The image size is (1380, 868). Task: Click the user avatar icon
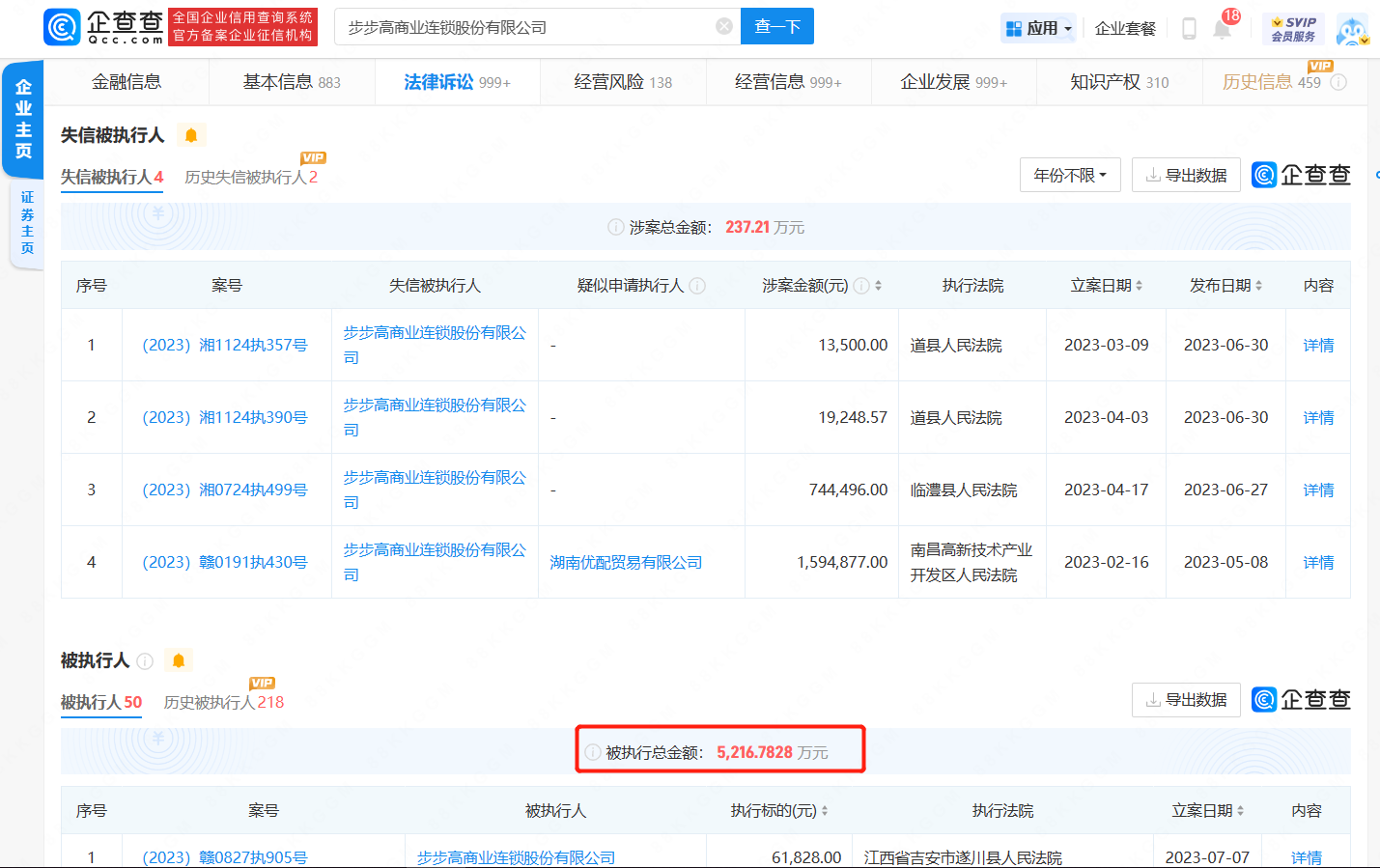[1352, 29]
